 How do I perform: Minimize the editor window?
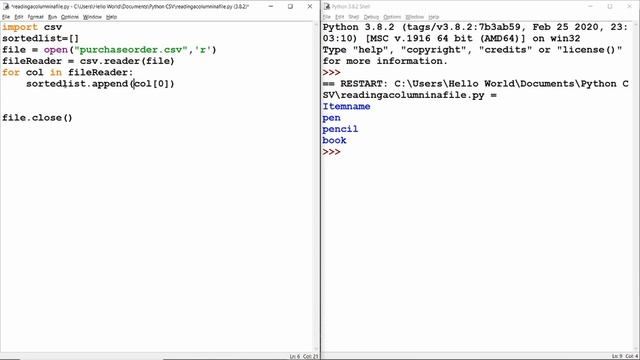point(271,7)
